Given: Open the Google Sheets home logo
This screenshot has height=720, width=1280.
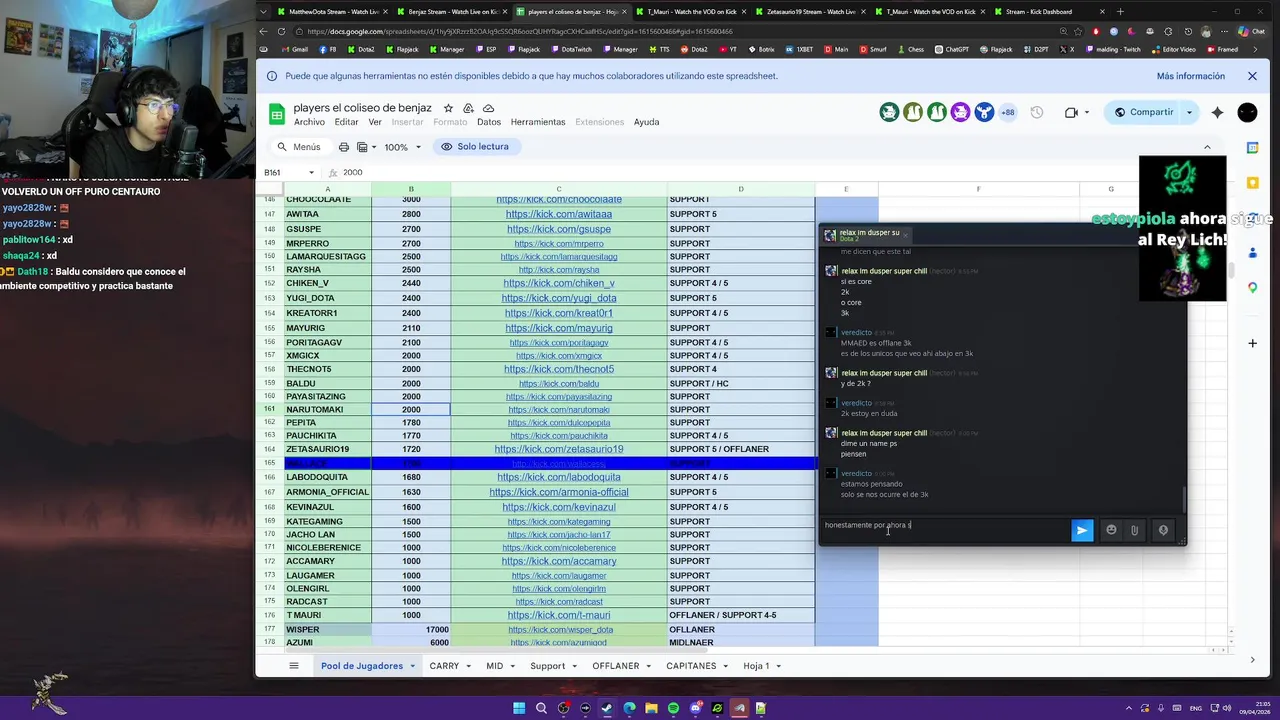Looking at the screenshot, I should (x=276, y=114).
